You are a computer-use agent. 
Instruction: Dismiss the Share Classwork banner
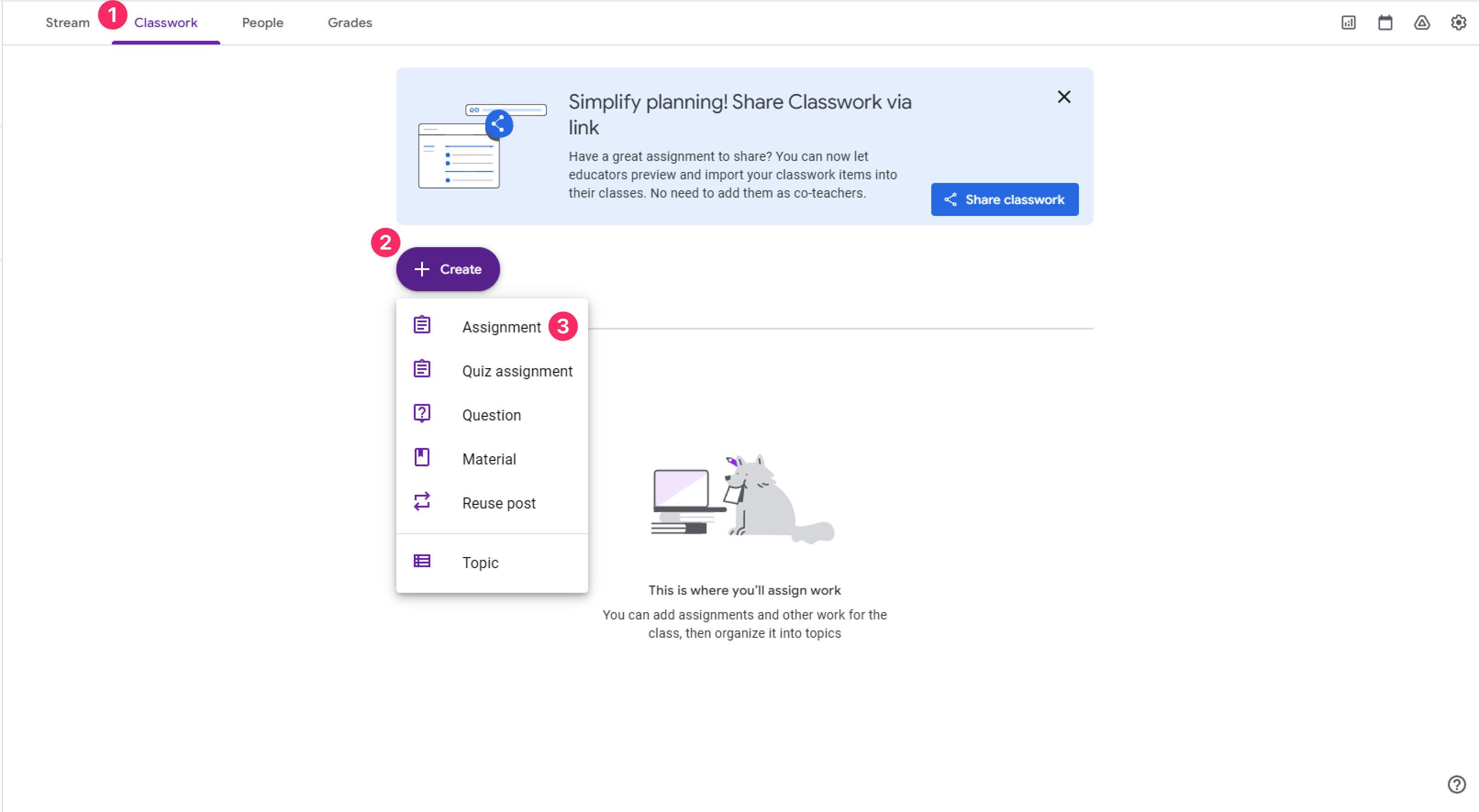[x=1064, y=97]
